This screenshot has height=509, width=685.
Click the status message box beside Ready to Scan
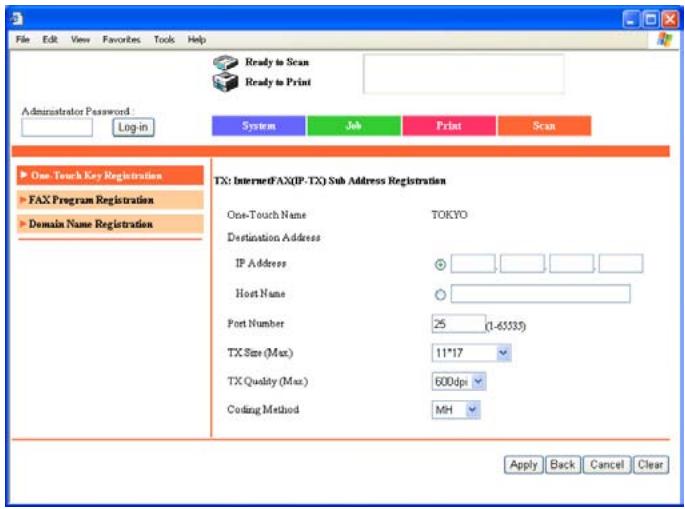tap(463, 74)
